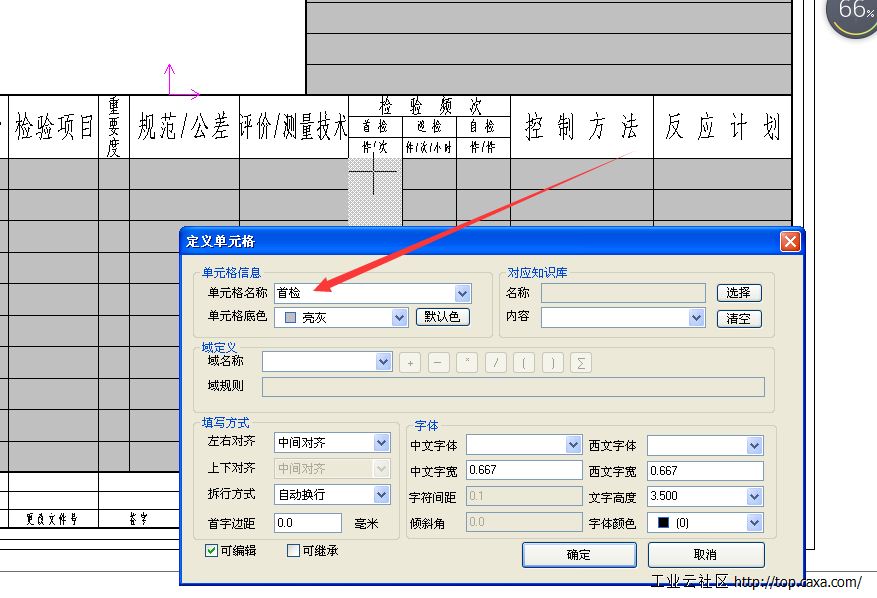Click the divide slash operator button

click(x=496, y=363)
